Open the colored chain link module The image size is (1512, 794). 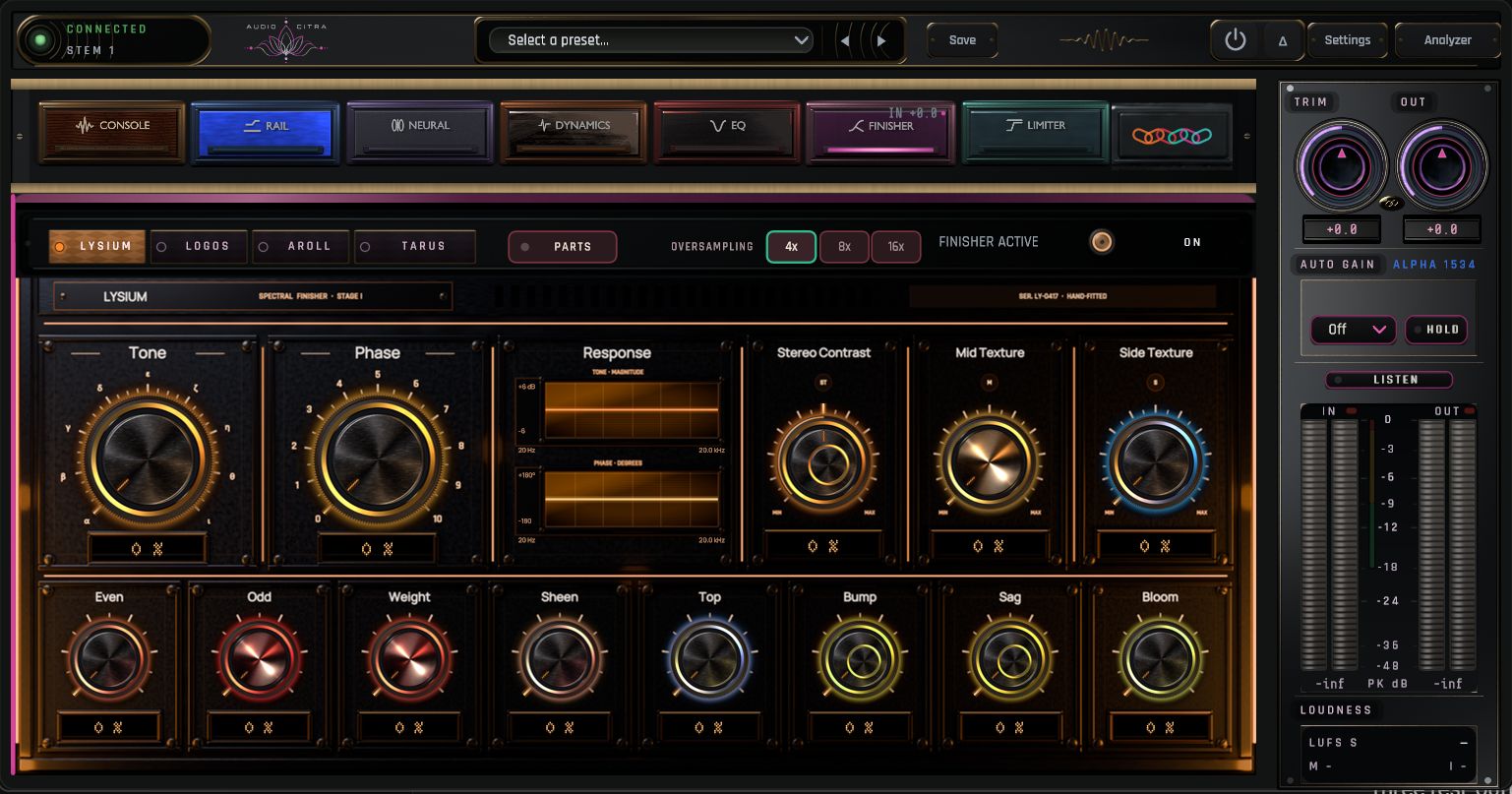pyautogui.click(x=1172, y=135)
